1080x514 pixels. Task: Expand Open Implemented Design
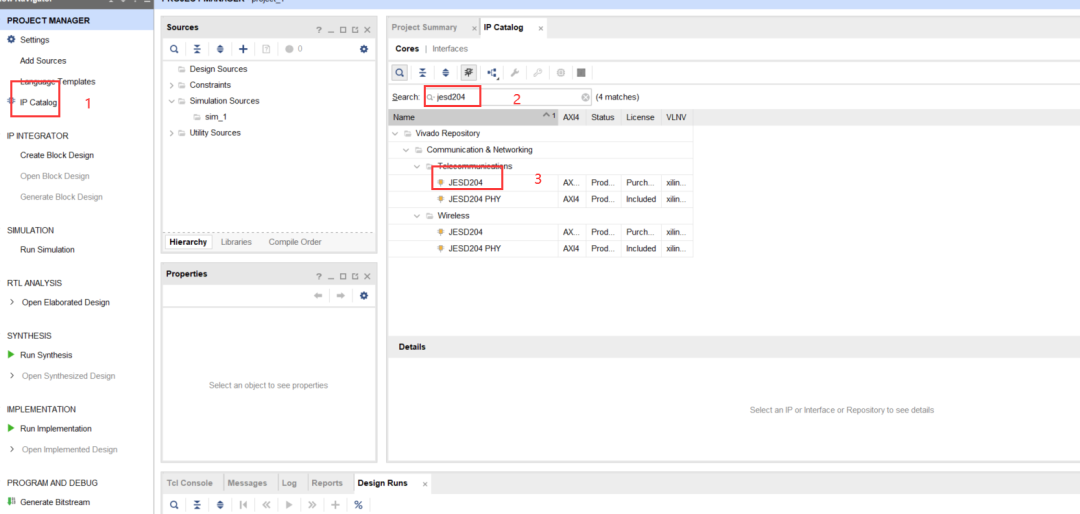coord(12,449)
